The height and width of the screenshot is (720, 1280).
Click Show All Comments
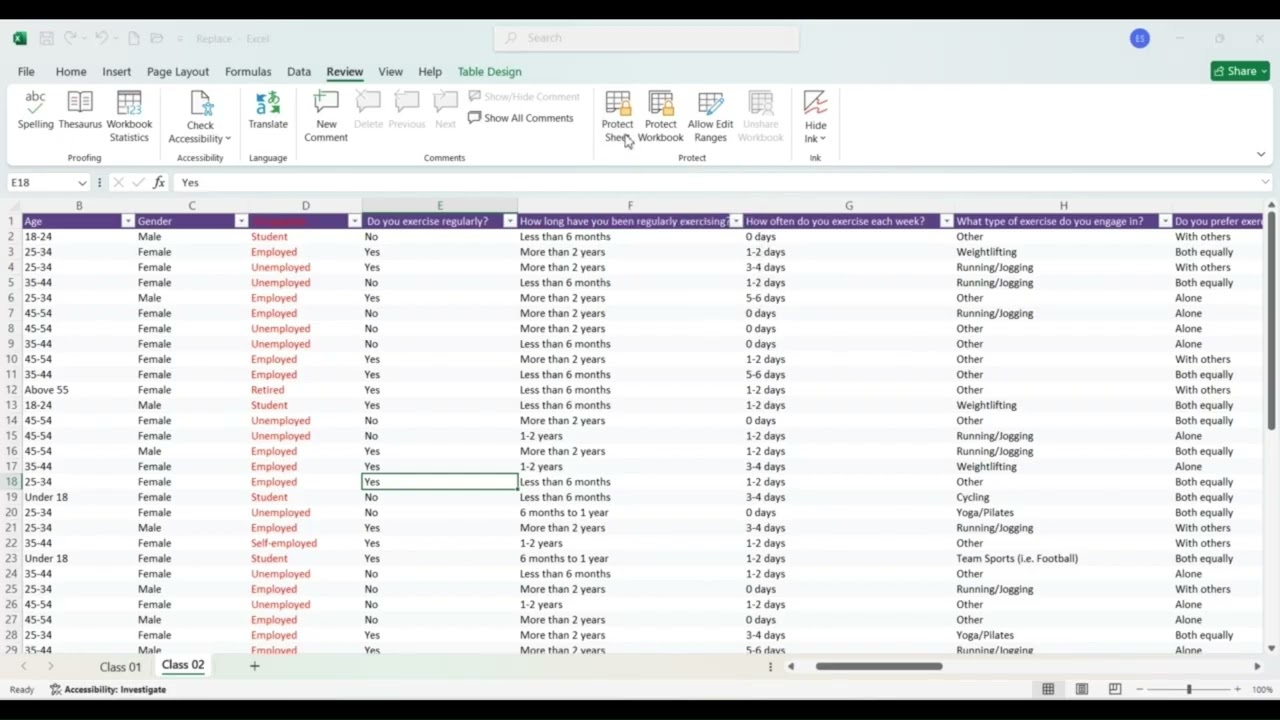(x=521, y=118)
